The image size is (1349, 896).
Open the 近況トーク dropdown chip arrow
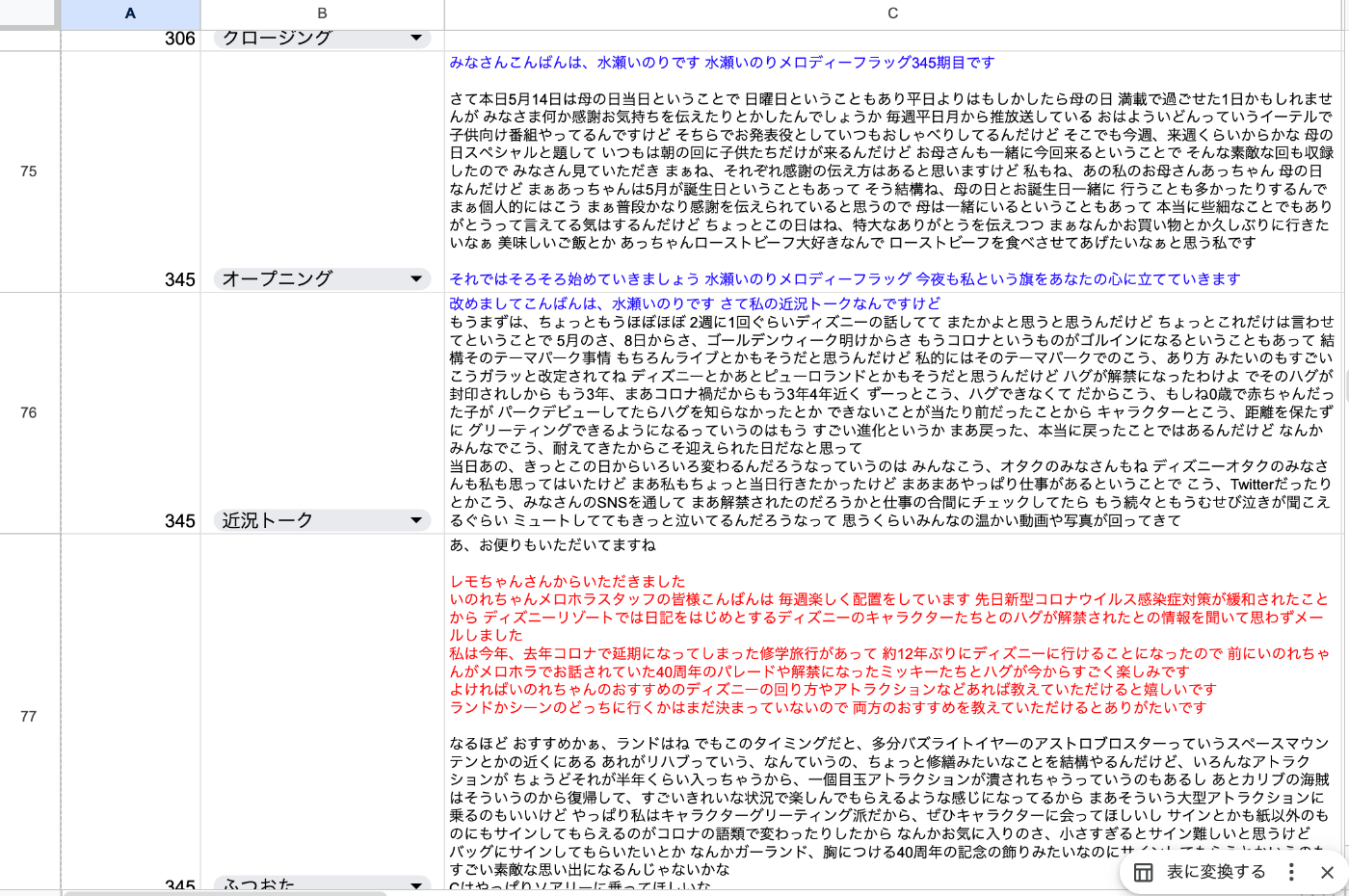[416, 520]
